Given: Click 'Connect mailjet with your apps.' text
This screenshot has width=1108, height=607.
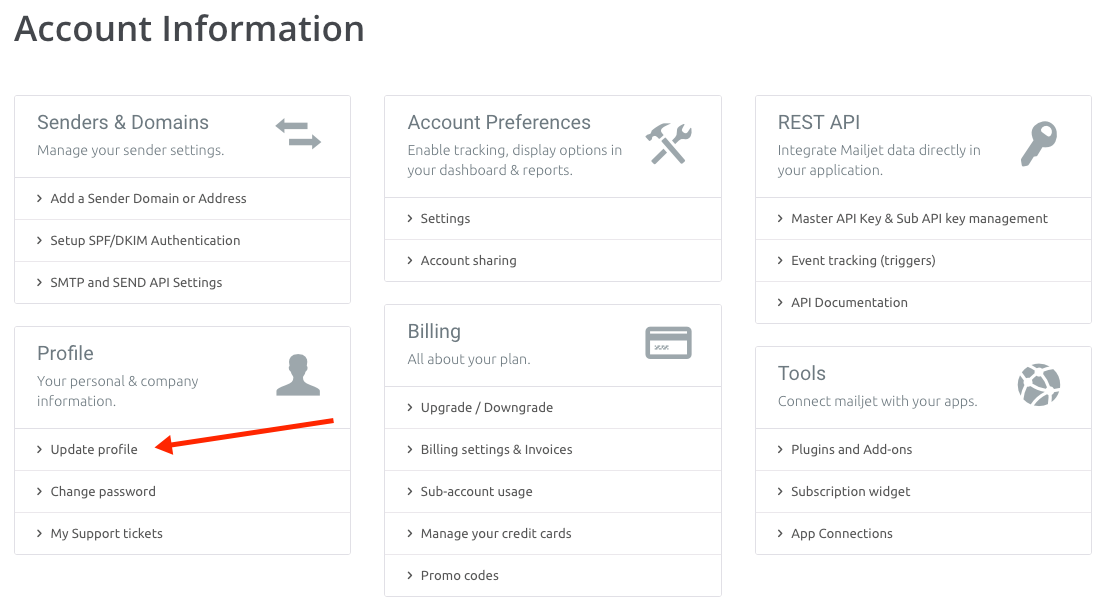Looking at the screenshot, I should pos(878,401).
